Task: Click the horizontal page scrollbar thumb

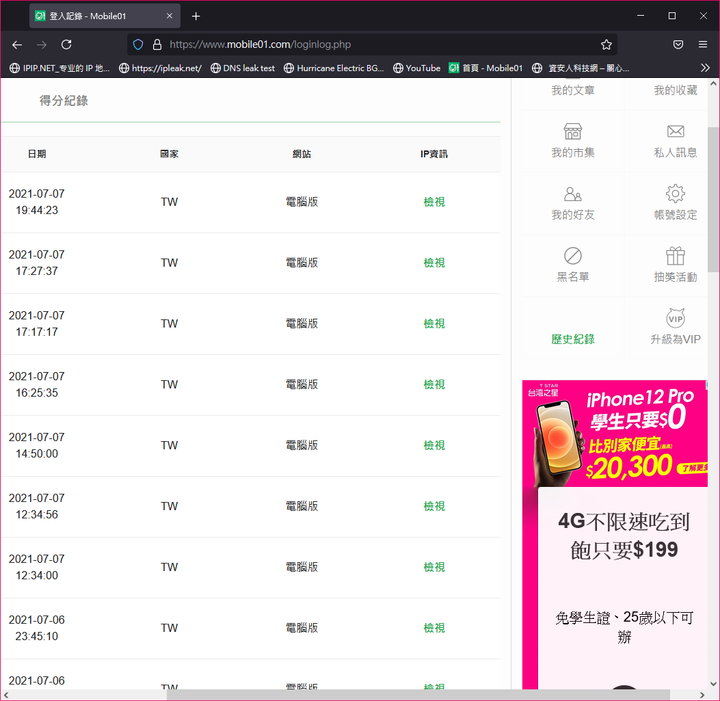Action: click(418, 695)
